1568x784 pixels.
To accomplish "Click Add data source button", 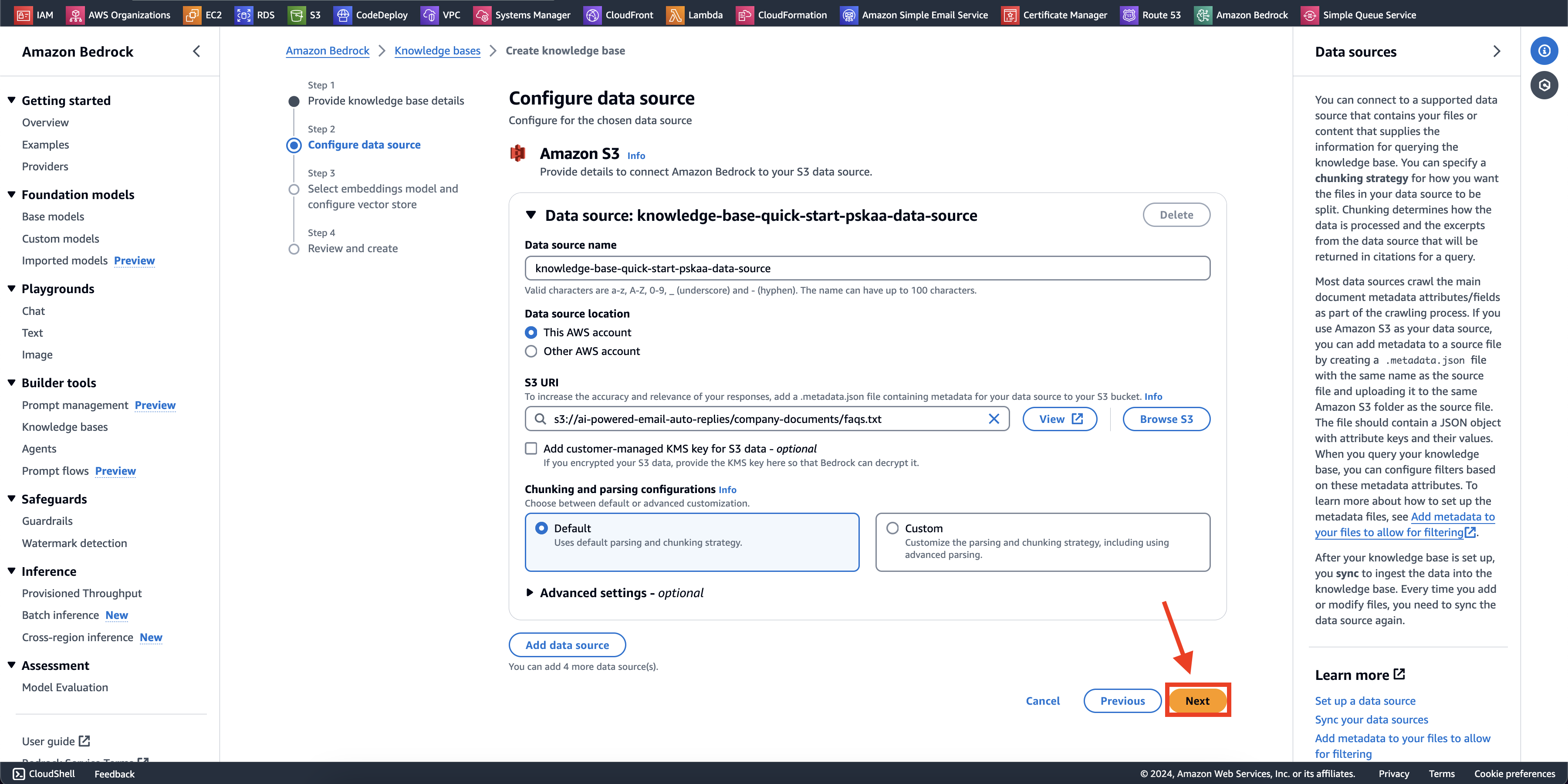I will 567,645.
